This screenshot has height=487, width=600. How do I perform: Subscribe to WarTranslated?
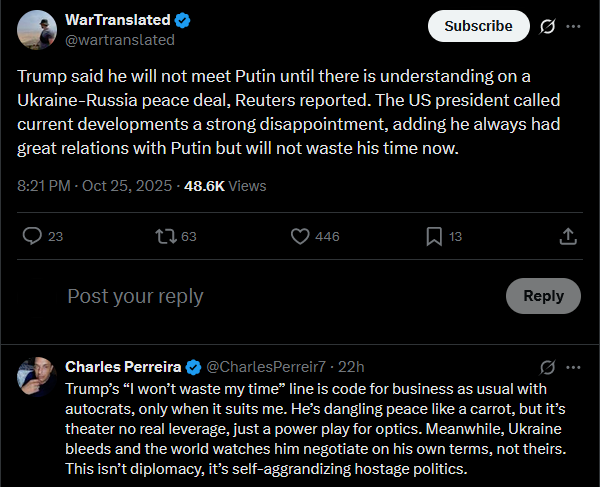478,26
